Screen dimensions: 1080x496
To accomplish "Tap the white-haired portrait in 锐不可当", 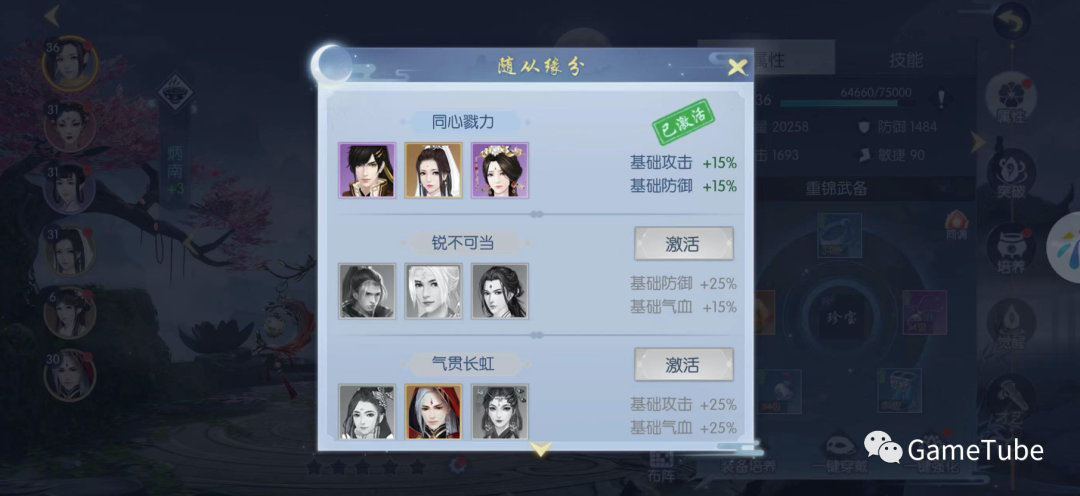I will coord(433,291).
